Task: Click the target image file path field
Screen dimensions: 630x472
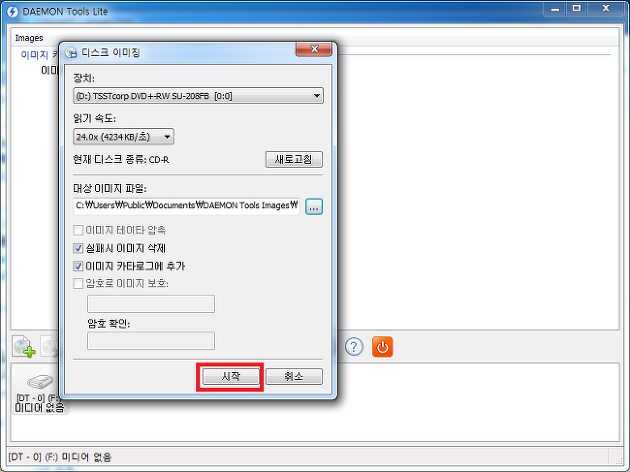Action: pyautogui.click(x=187, y=206)
